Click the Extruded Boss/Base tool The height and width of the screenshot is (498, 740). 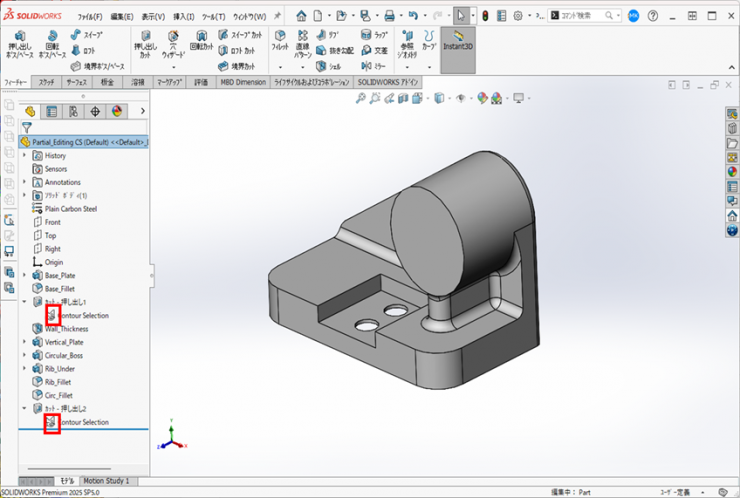(x=18, y=44)
